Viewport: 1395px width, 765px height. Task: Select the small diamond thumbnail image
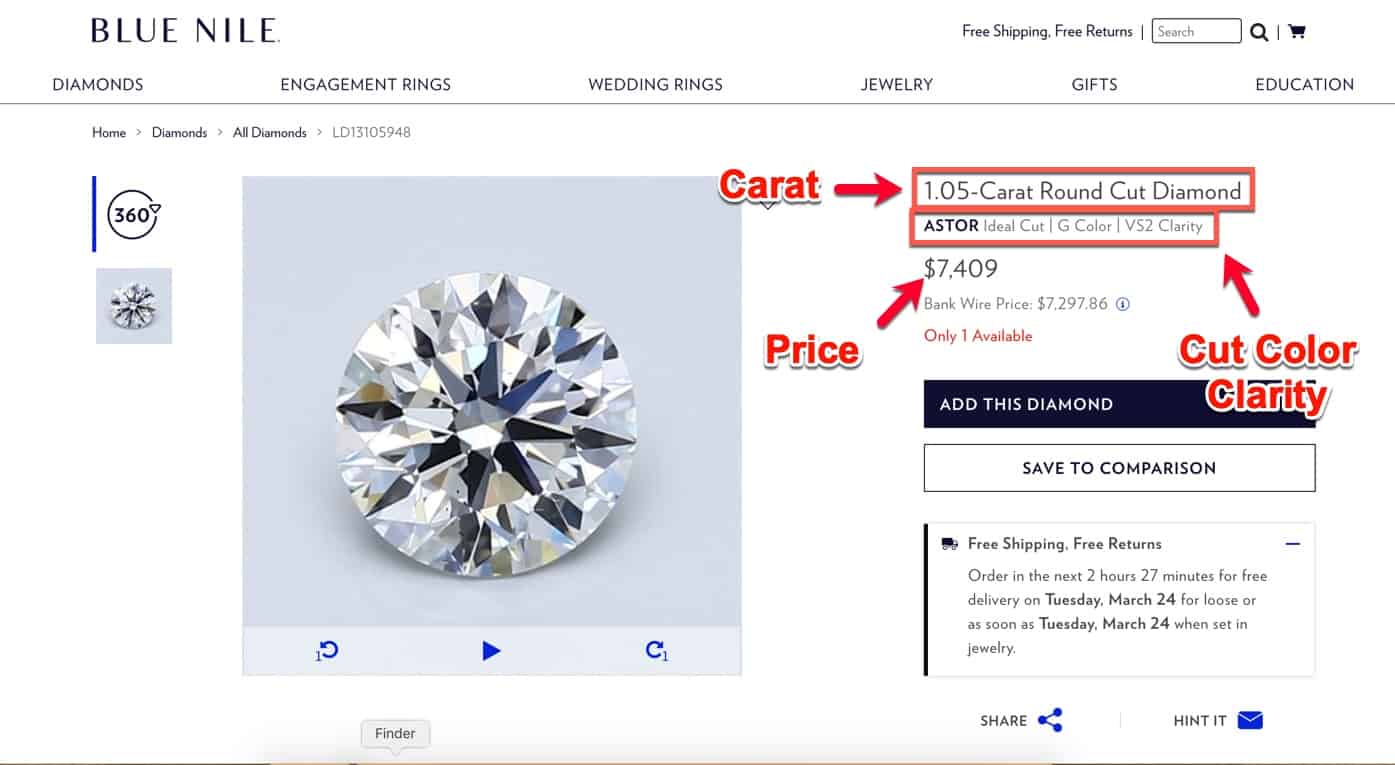133,305
